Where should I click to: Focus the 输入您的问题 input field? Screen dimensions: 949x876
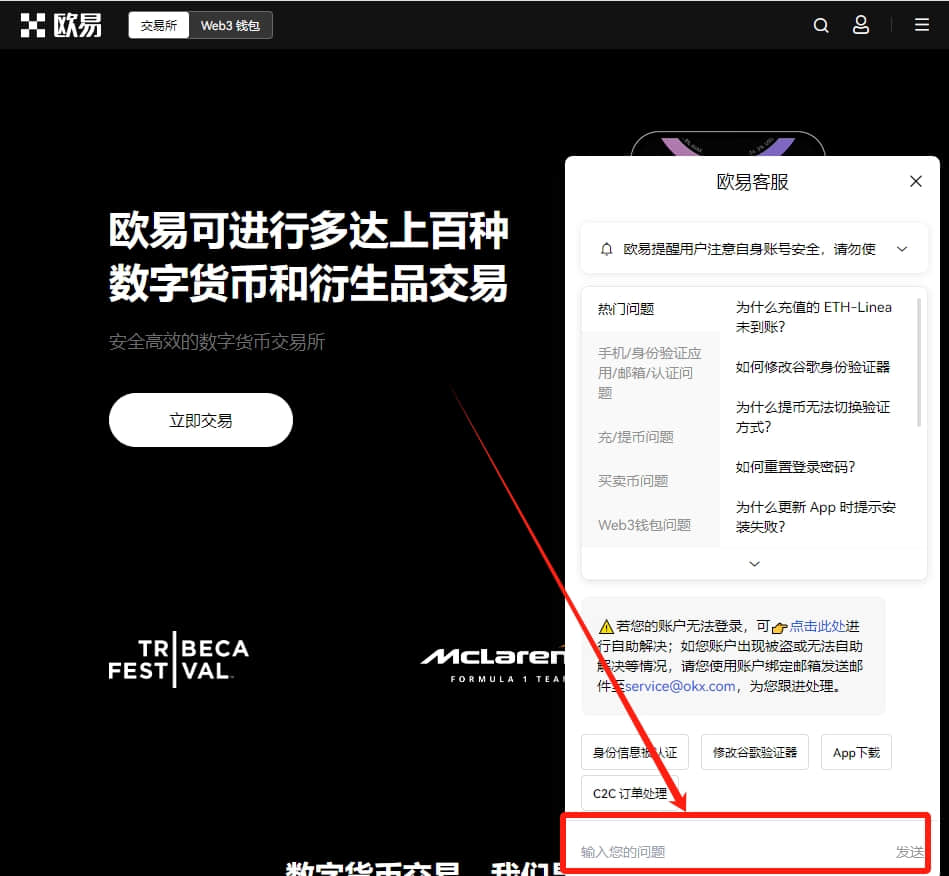(x=732, y=852)
